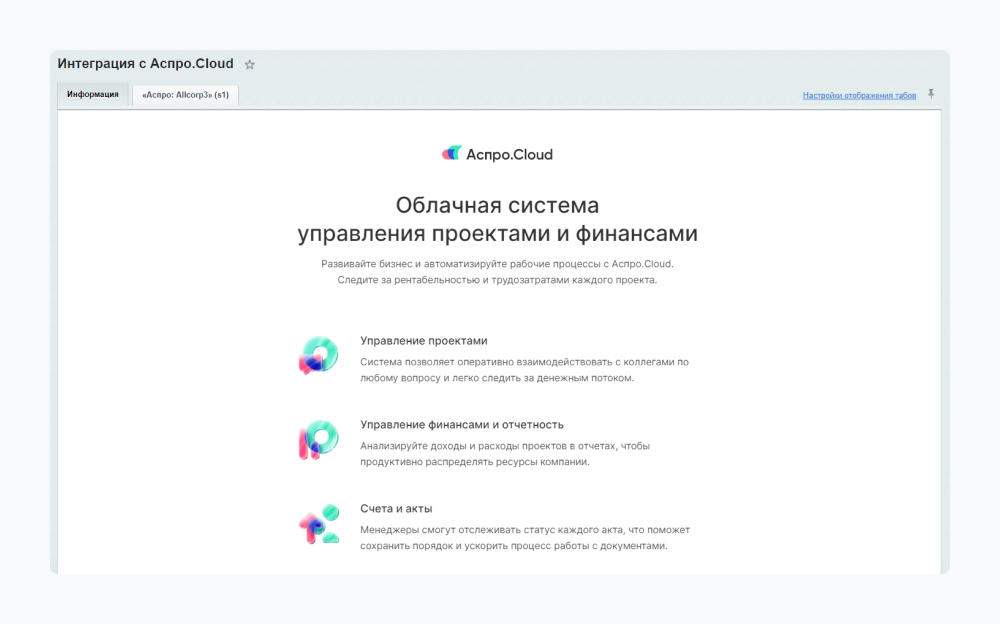The image size is (1000, 624).
Task: Click the heading Облачная система управления проектами
Action: click(x=498, y=218)
